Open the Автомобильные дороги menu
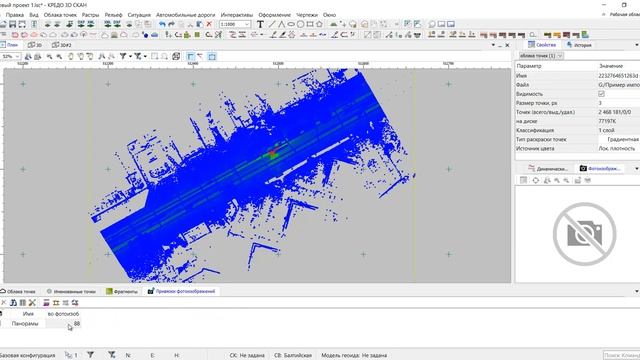The image size is (640, 360). tap(185, 15)
